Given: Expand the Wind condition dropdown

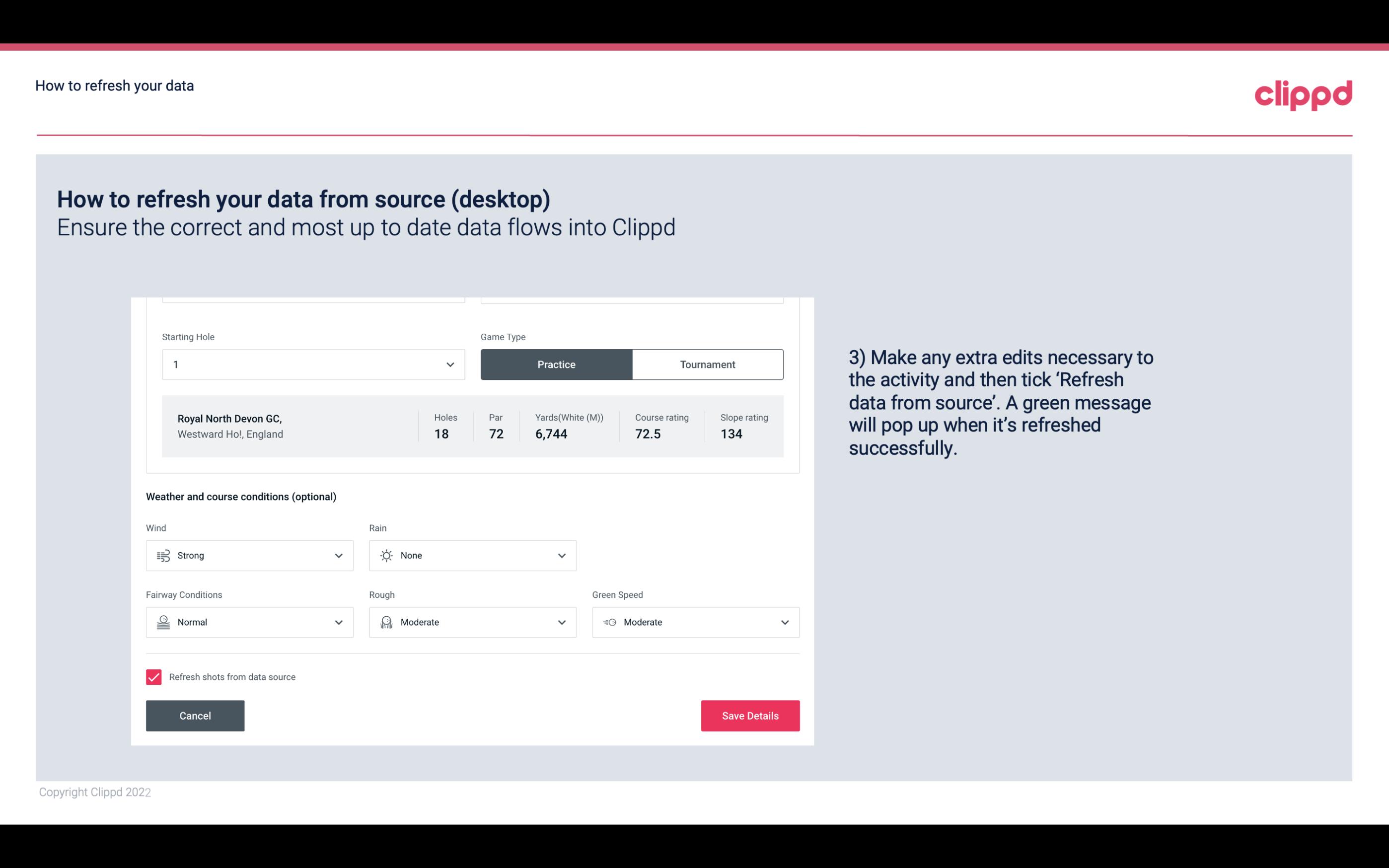Looking at the screenshot, I should pyautogui.click(x=339, y=555).
